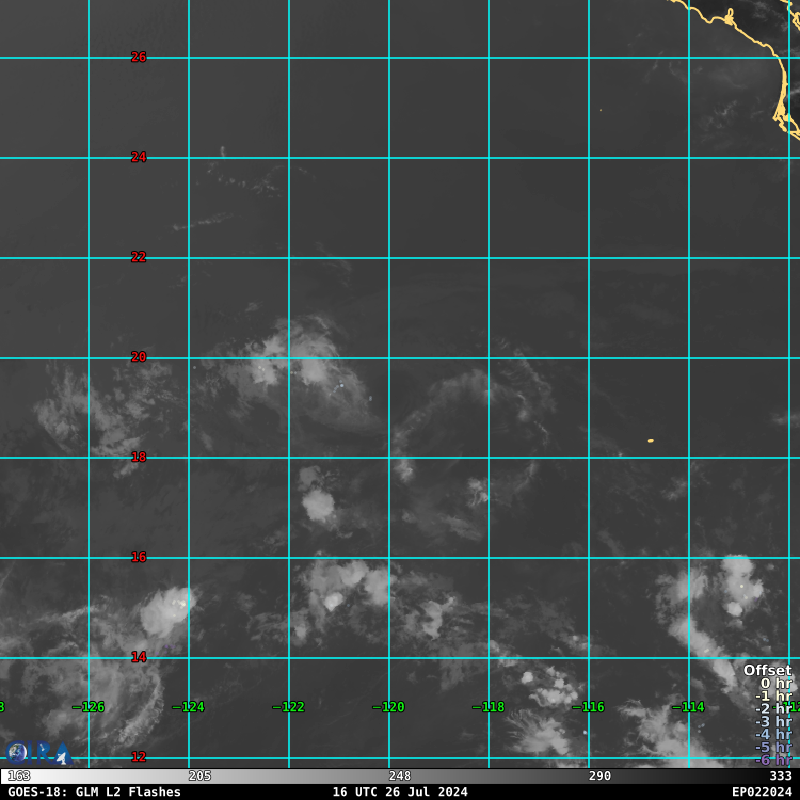Click the latitude label 18
The width and height of the screenshot is (800, 800).
tap(138, 457)
